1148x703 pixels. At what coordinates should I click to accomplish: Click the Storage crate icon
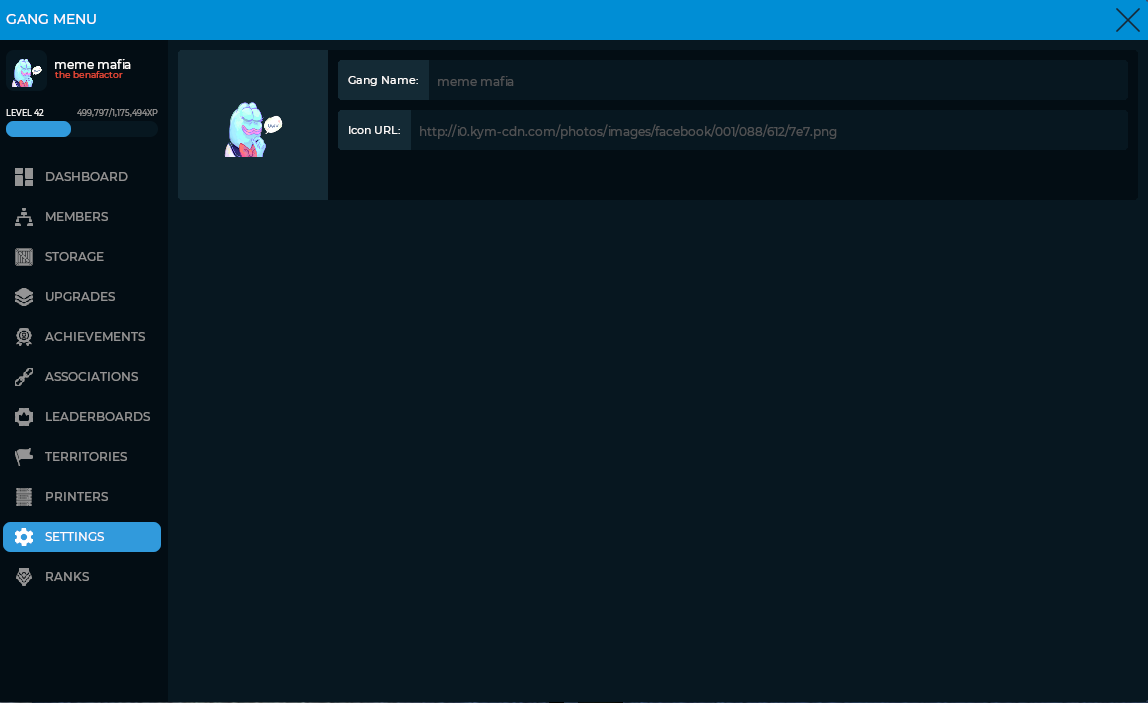(x=24, y=256)
